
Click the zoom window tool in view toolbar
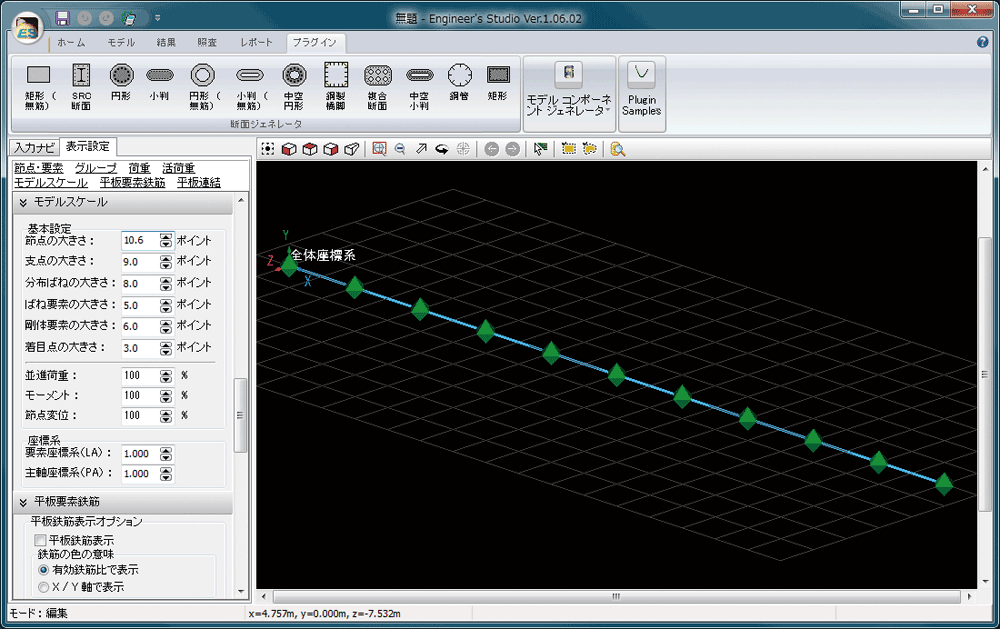coord(379,149)
